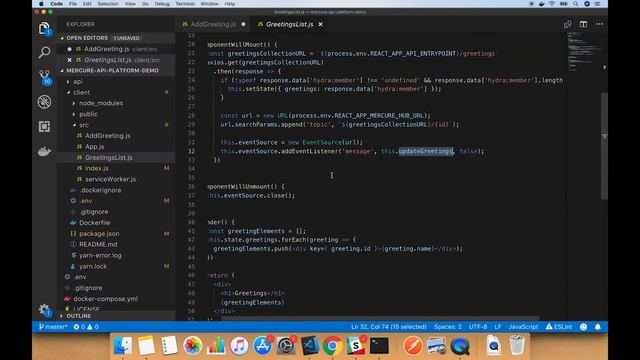Open README.md in the file tree

coord(98,244)
